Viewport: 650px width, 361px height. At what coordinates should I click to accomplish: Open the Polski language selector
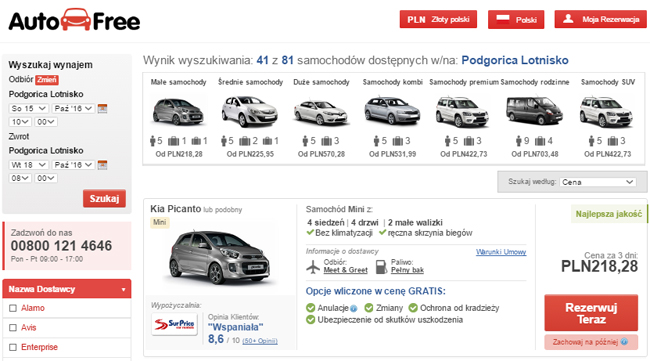(516, 19)
